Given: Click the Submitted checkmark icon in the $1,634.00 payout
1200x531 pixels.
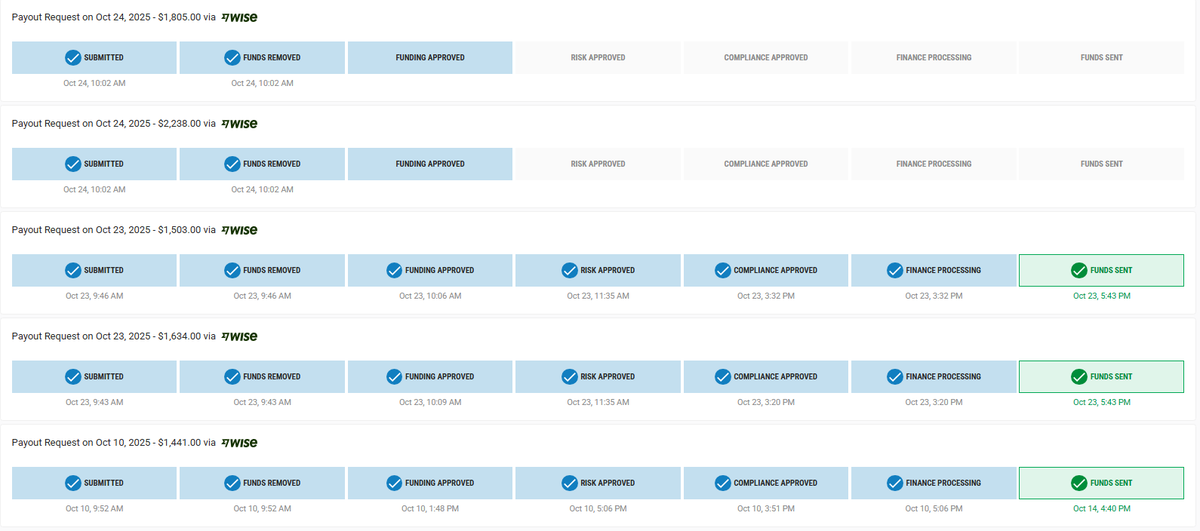Looking at the screenshot, I should point(72,377).
